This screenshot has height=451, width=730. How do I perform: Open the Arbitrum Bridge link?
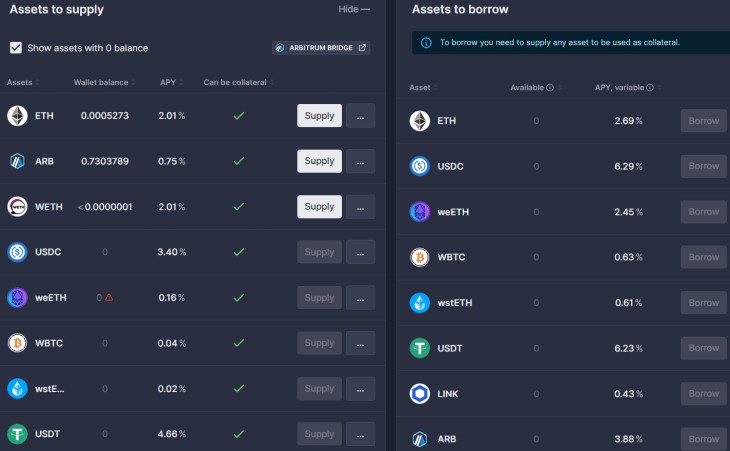(x=320, y=47)
